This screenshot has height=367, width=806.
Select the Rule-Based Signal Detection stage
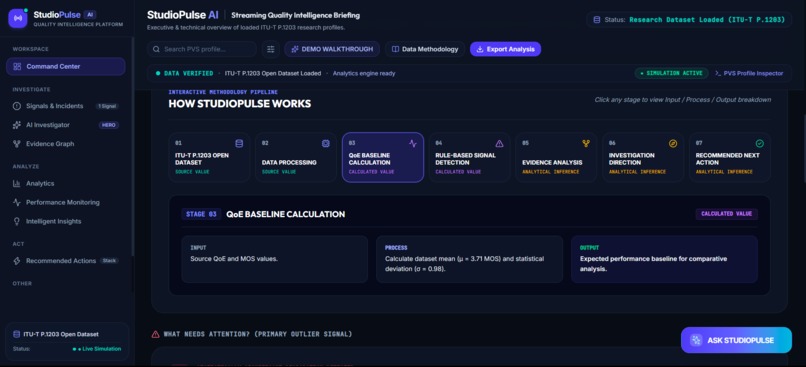(469, 157)
